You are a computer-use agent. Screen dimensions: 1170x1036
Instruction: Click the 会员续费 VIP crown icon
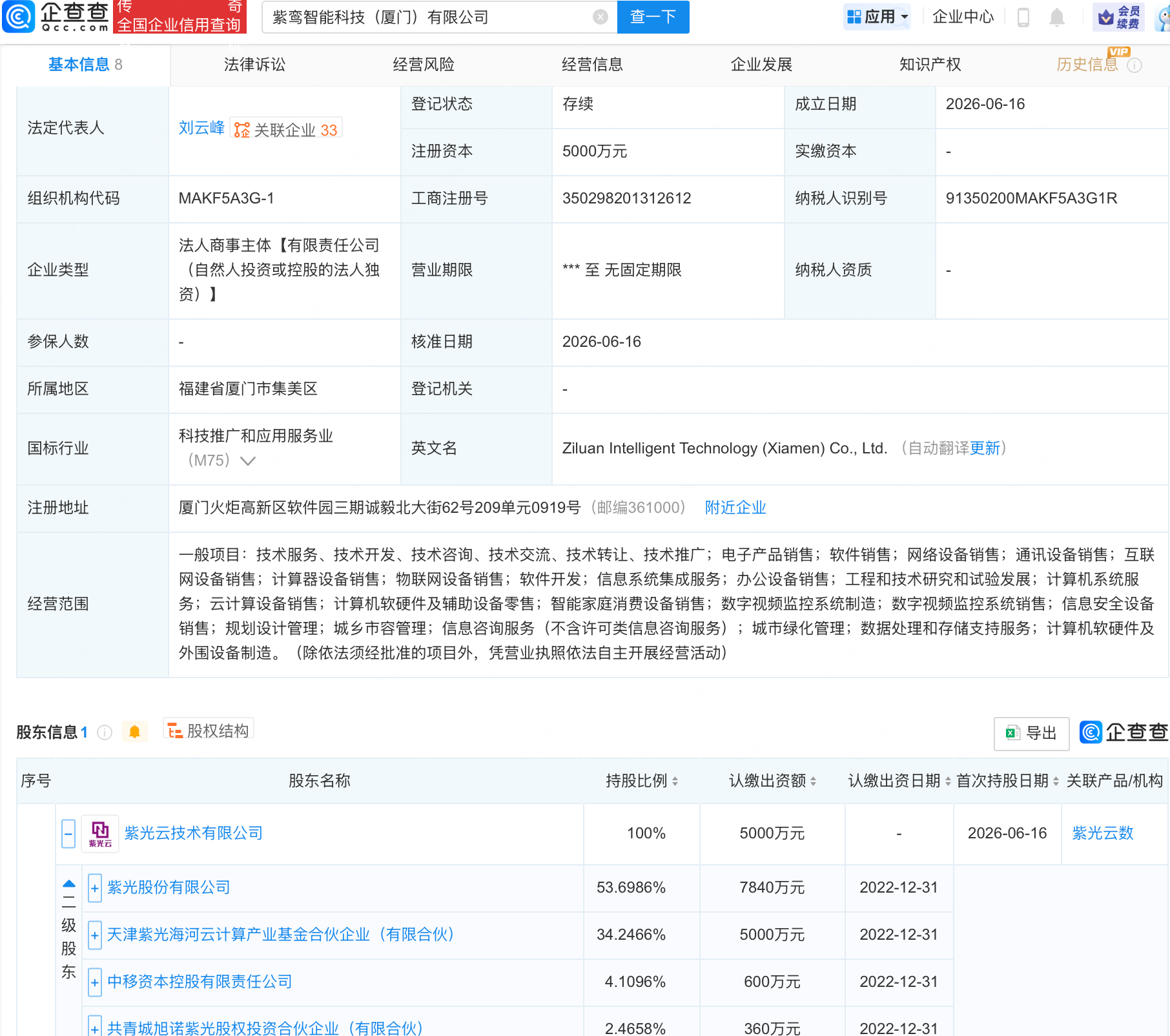[1119, 17]
